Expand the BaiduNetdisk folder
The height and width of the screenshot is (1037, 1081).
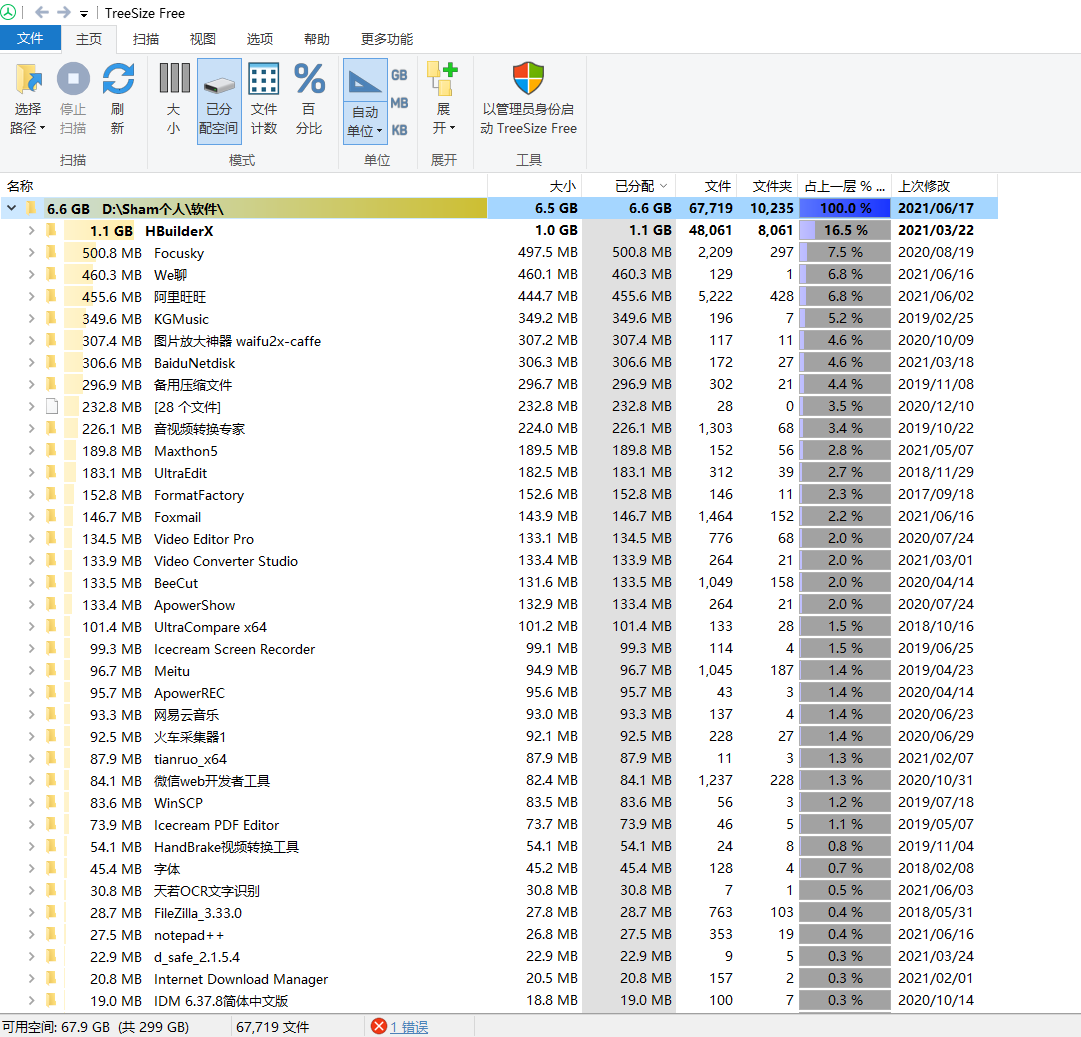pos(31,363)
